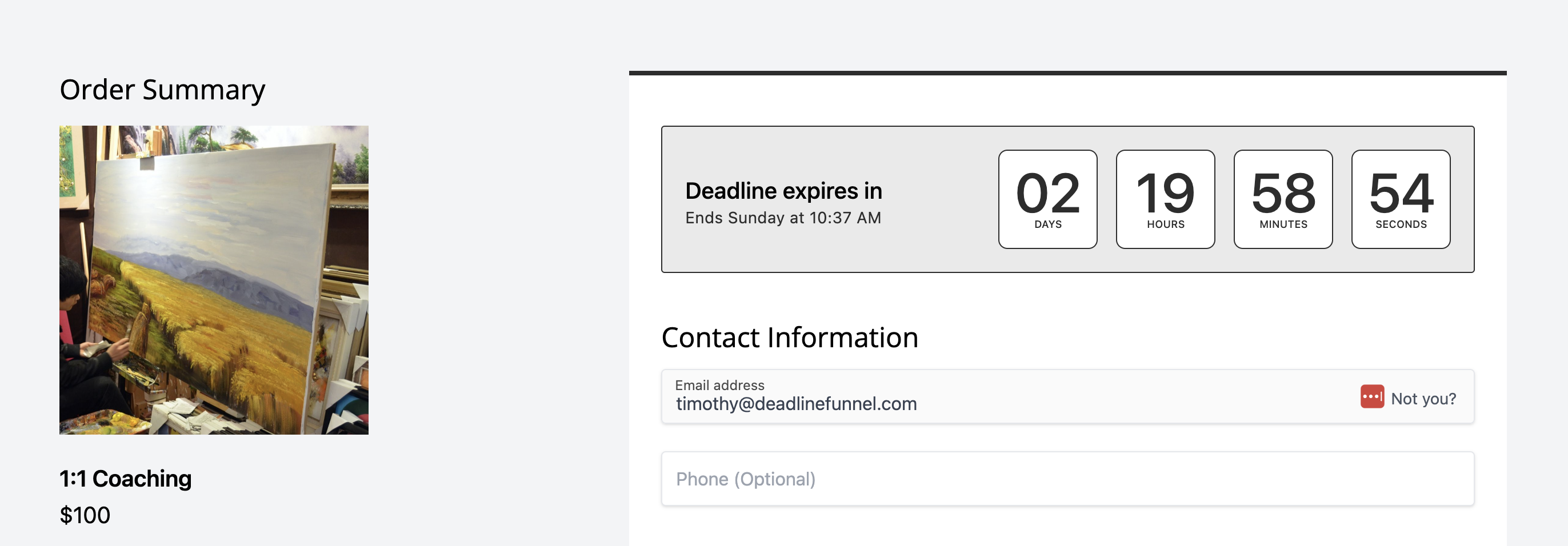Focus the Phone (Optional) input field
This screenshot has width=1568, height=546.
(x=1067, y=479)
